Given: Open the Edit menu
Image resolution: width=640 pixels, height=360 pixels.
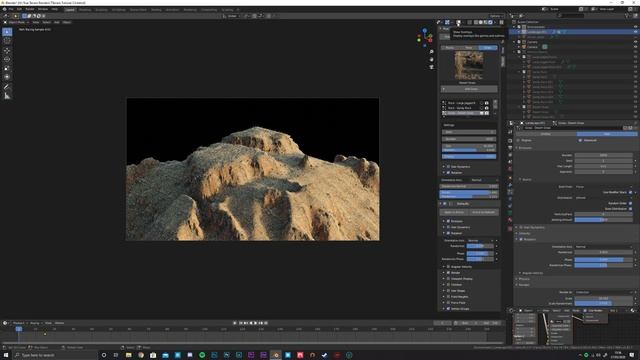Looking at the screenshot, I should (19, 9).
